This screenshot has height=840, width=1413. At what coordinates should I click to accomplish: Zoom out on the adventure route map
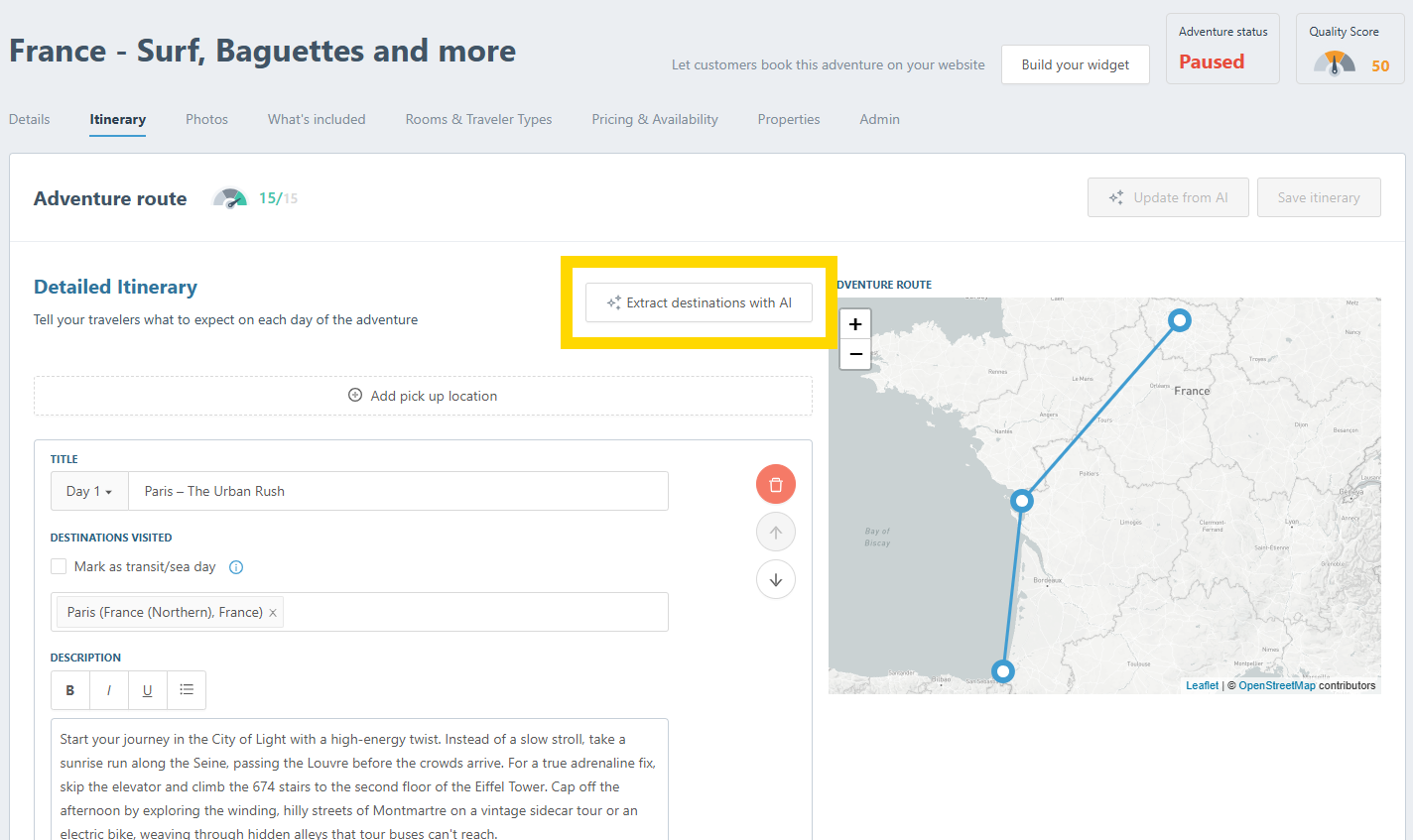point(855,354)
